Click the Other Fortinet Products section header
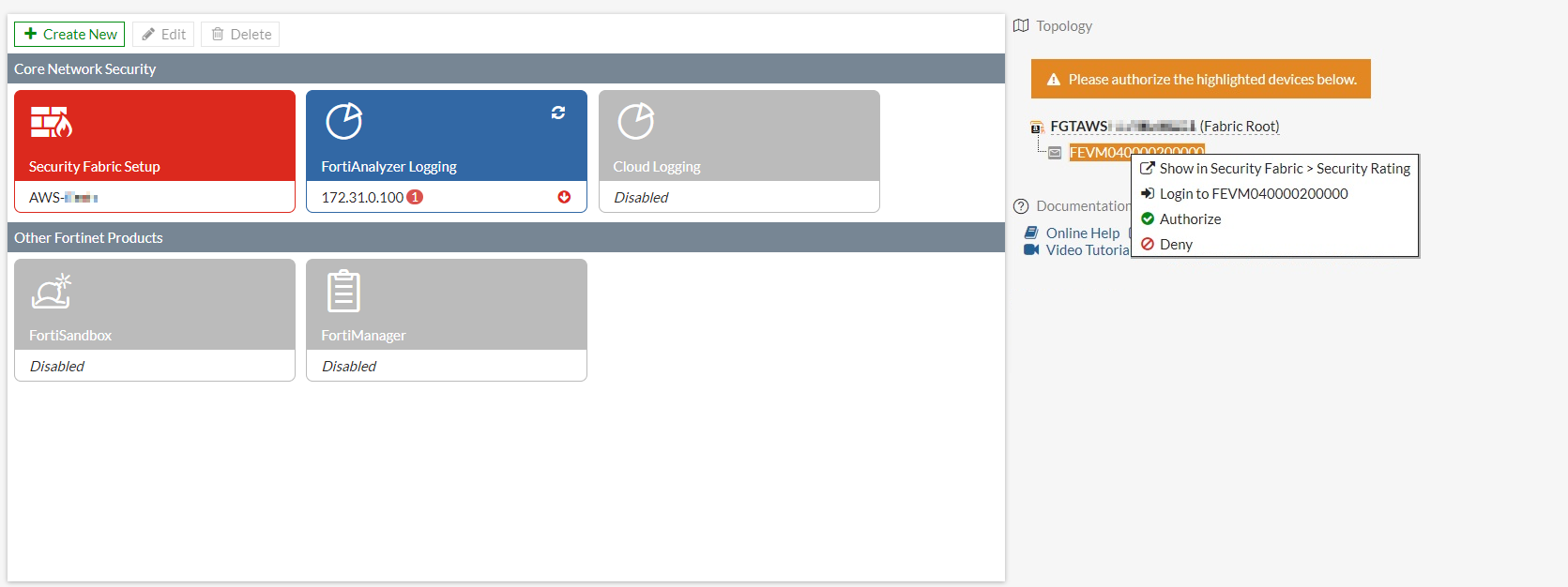Image resolution: width=1568 pixels, height=587 pixels. [506, 237]
